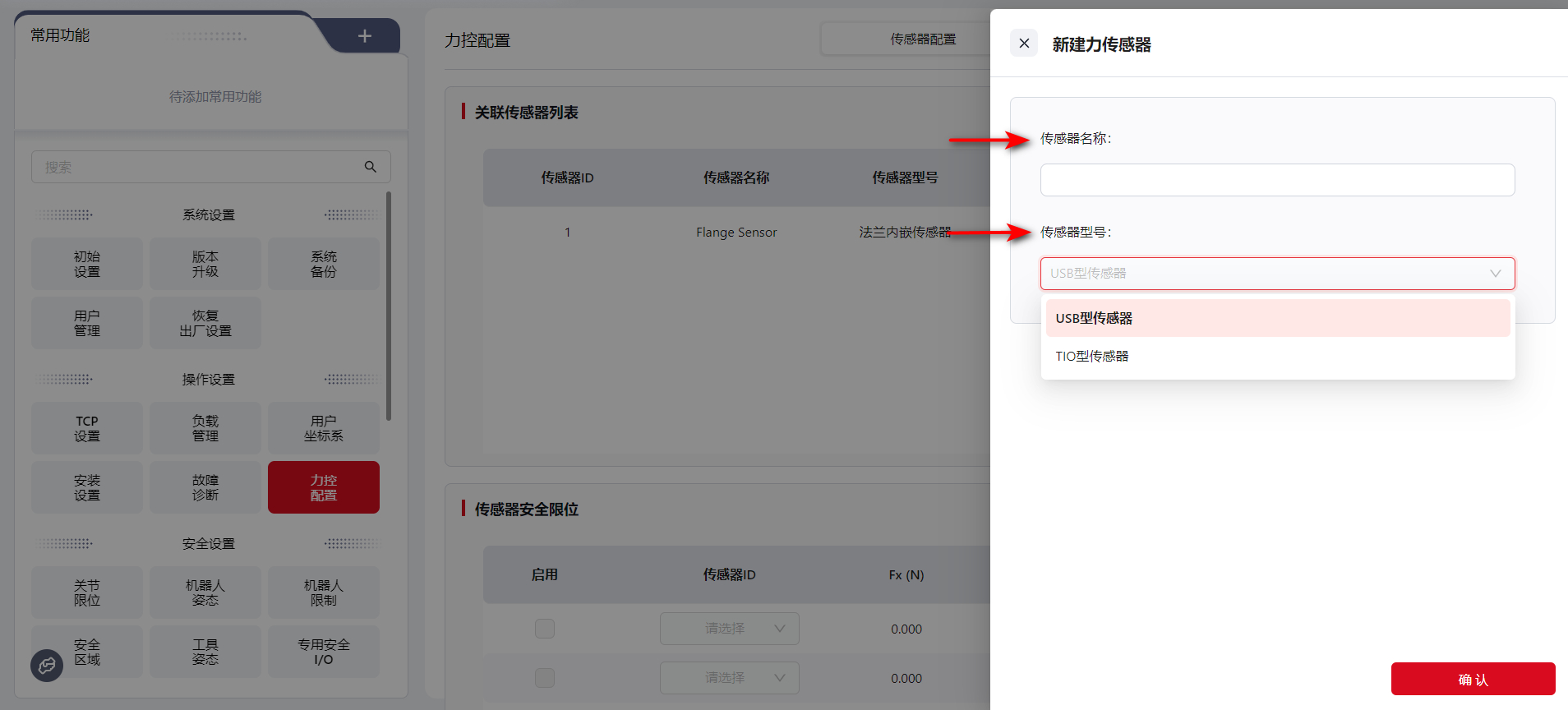Image resolution: width=1568 pixels, height=710 pixels.
Task: Click the plus icon to add common function
Action: (365, 36)
